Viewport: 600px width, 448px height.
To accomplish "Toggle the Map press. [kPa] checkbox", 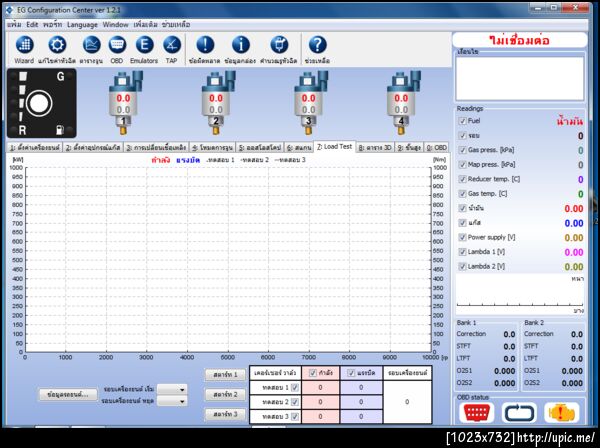I will 462,165.
